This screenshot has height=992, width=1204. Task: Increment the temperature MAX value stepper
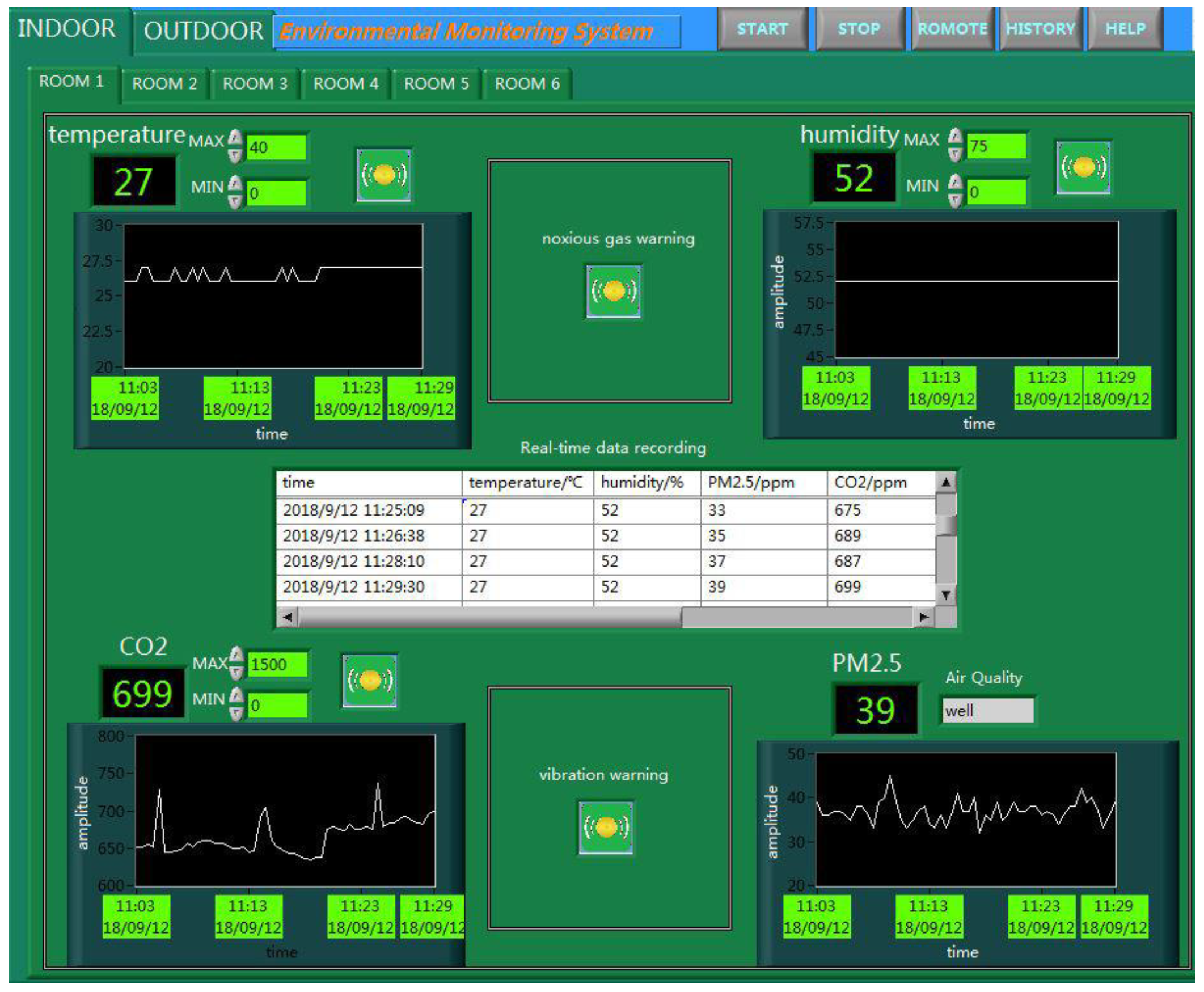click(235, 138)
